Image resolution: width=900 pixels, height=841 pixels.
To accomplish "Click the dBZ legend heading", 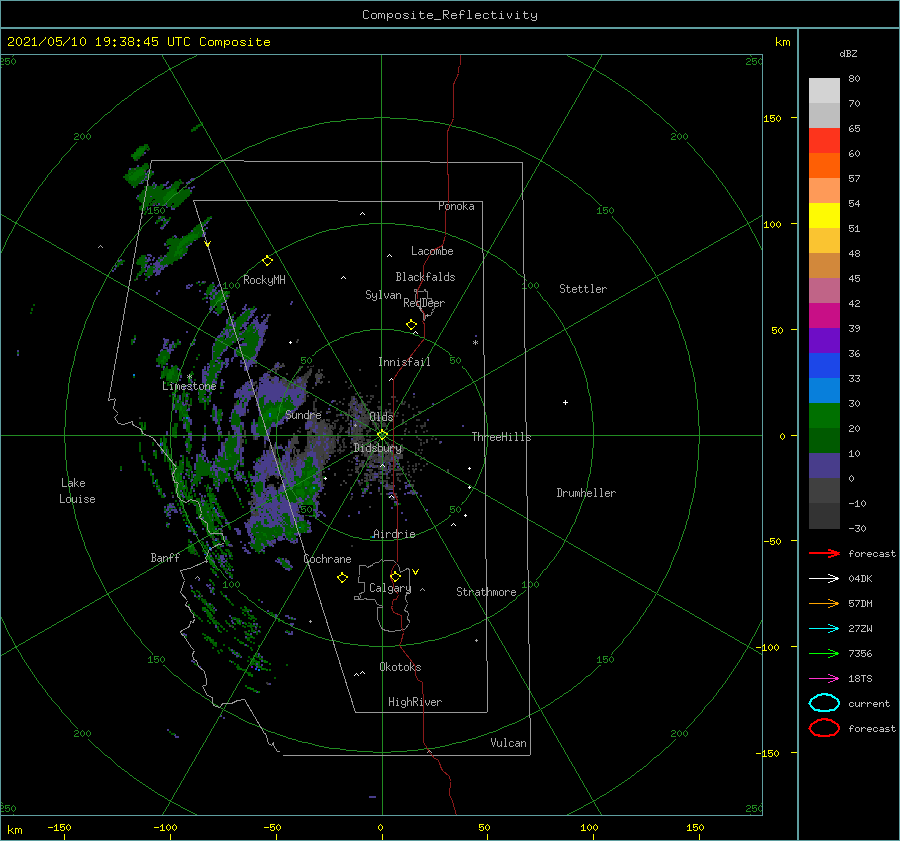I will 848,53.
